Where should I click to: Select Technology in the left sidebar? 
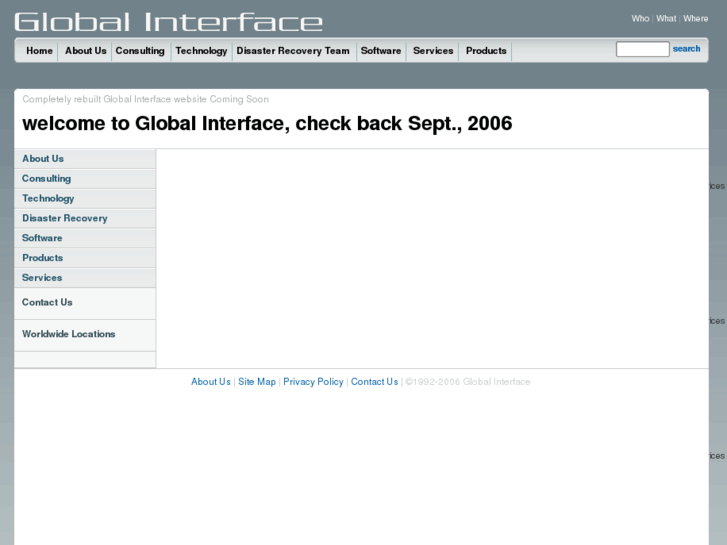point(85,199)
